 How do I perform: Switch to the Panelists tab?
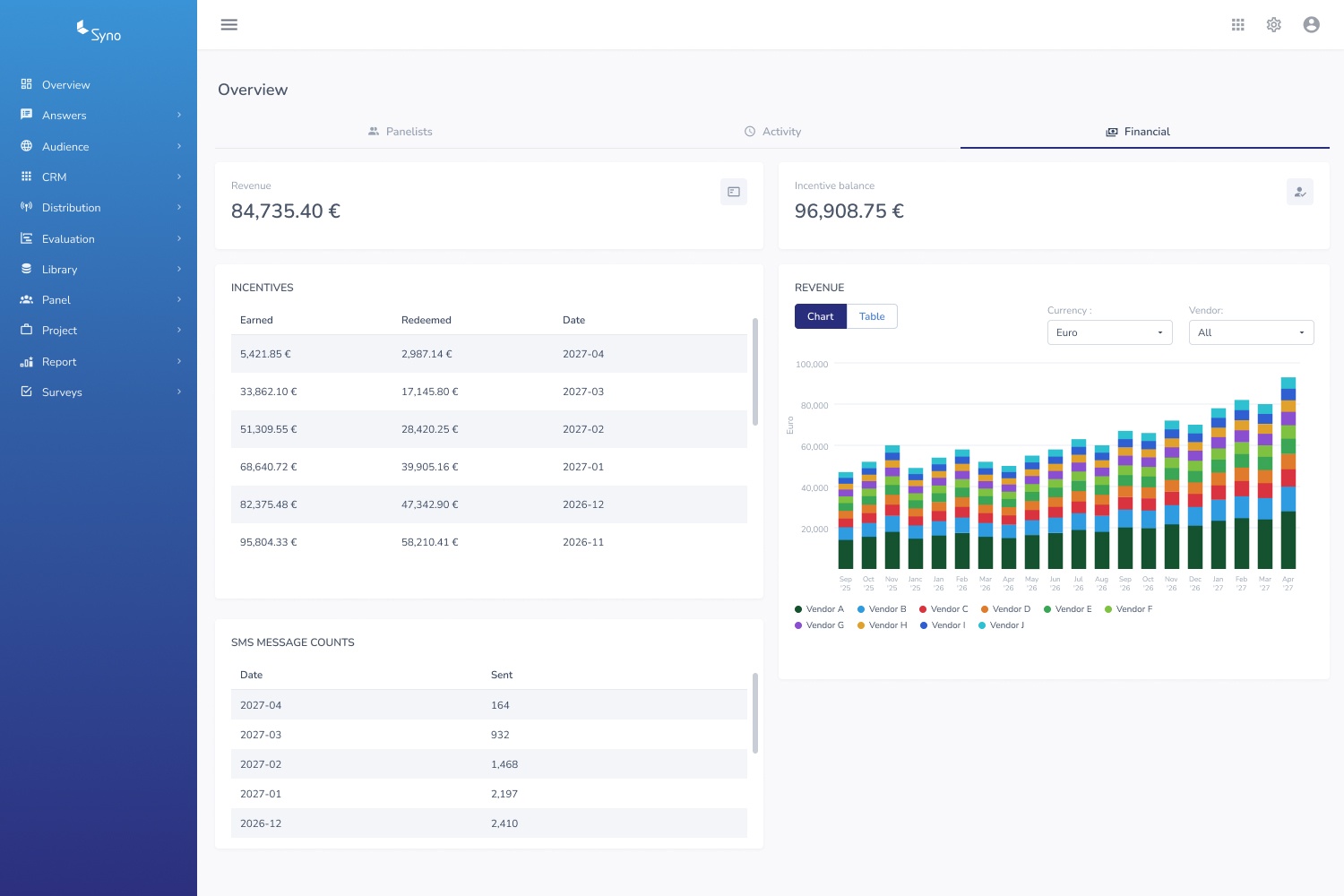point(400,132)
